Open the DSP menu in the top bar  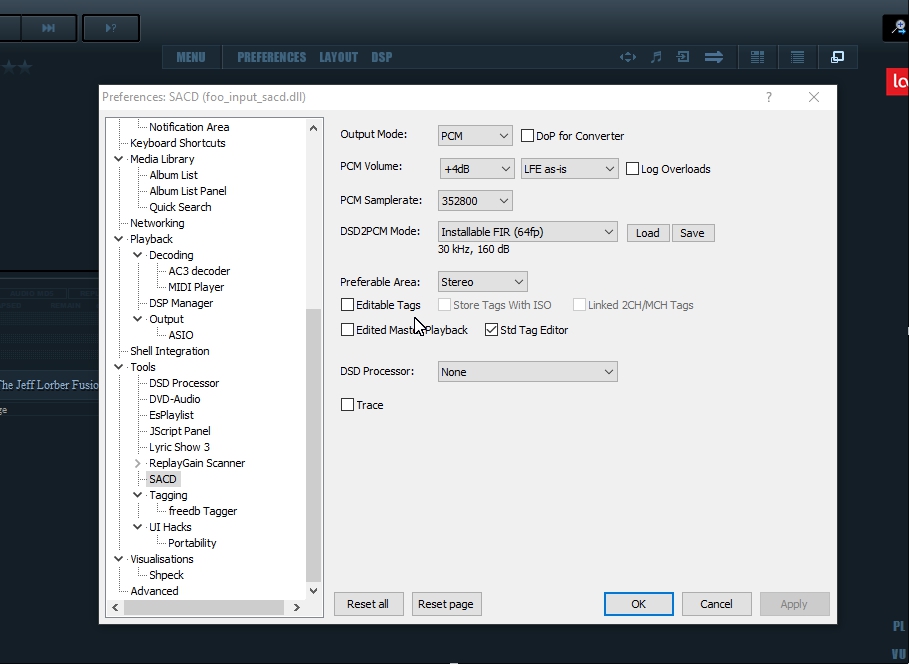(x=381, y=57)
